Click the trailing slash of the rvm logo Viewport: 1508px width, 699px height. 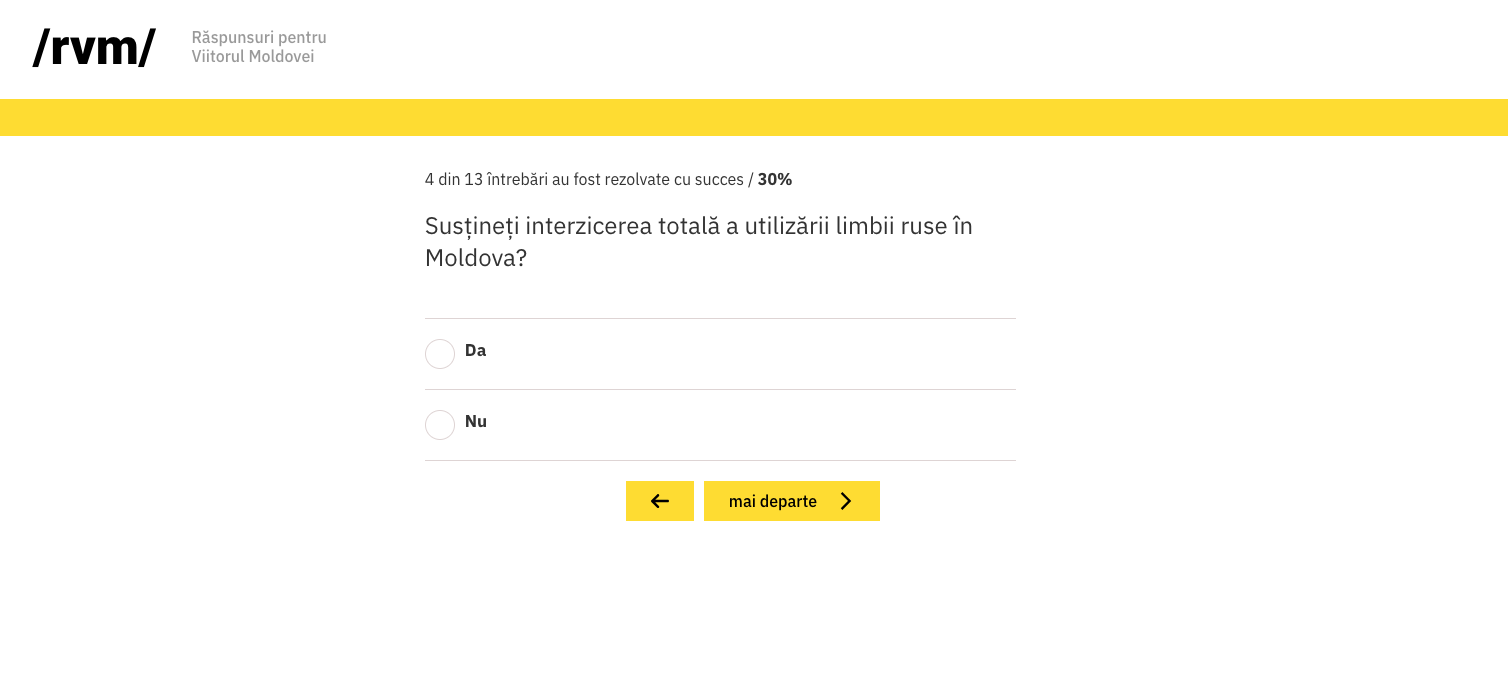click(147, 48)
